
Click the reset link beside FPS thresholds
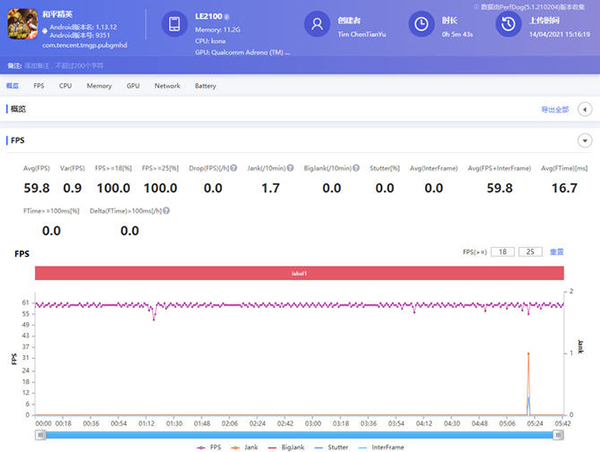(x=558, y=252)
